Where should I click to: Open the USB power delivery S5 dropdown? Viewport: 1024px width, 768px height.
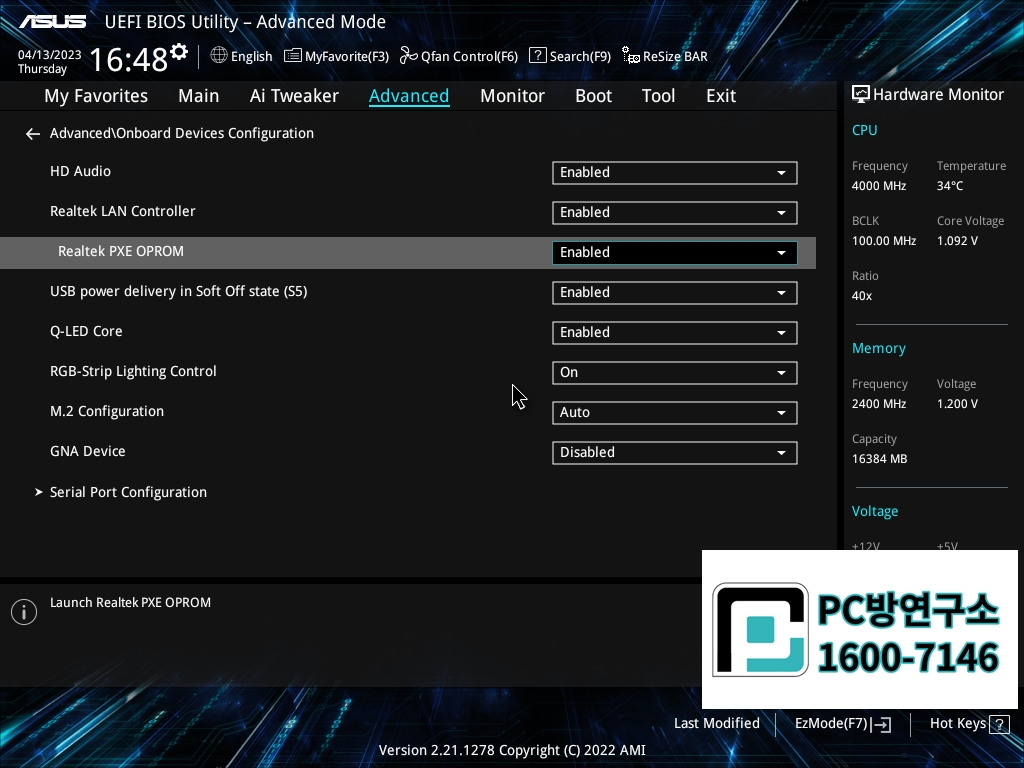tap(675, 293)
